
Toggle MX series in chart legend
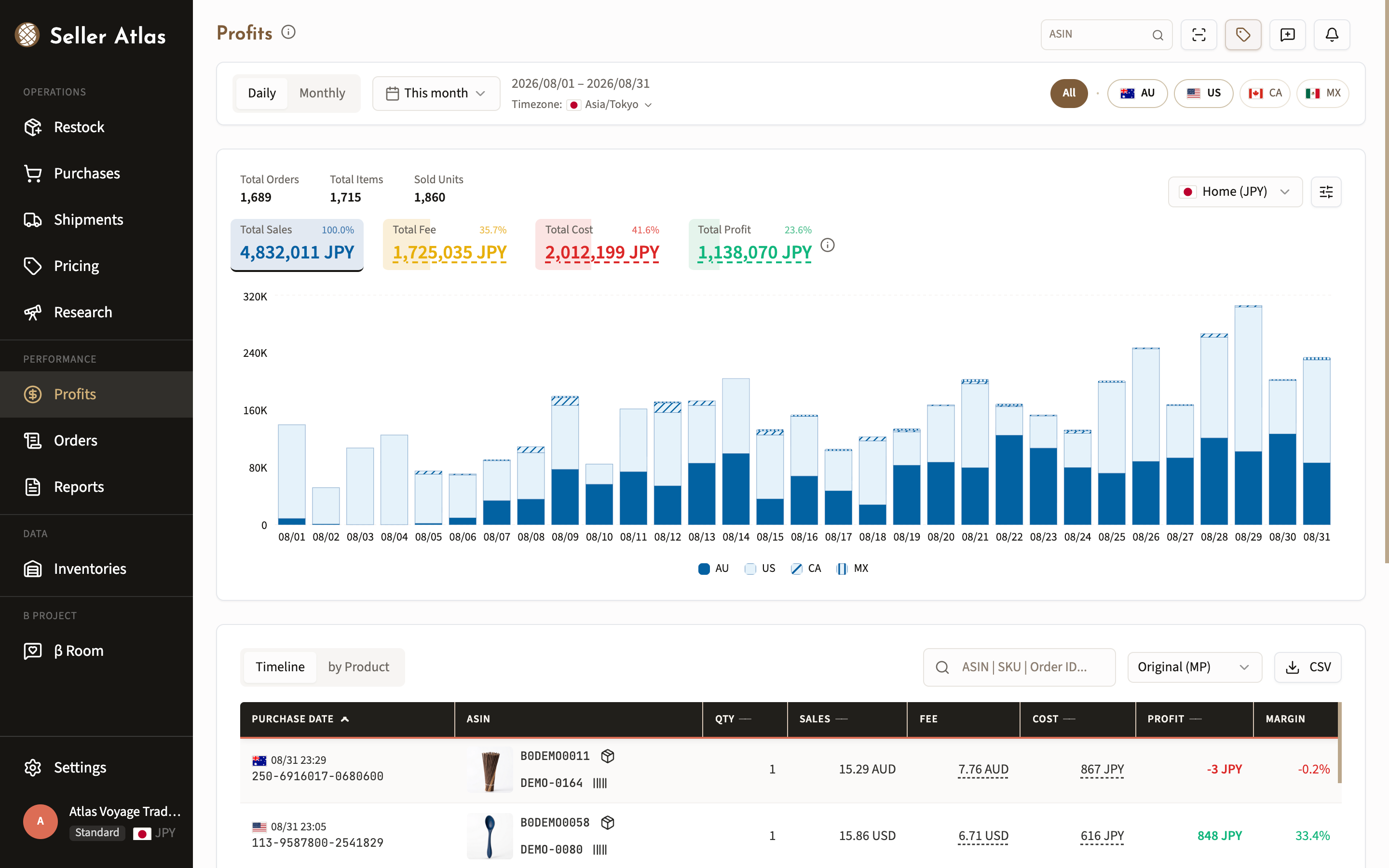click(852, 569)
